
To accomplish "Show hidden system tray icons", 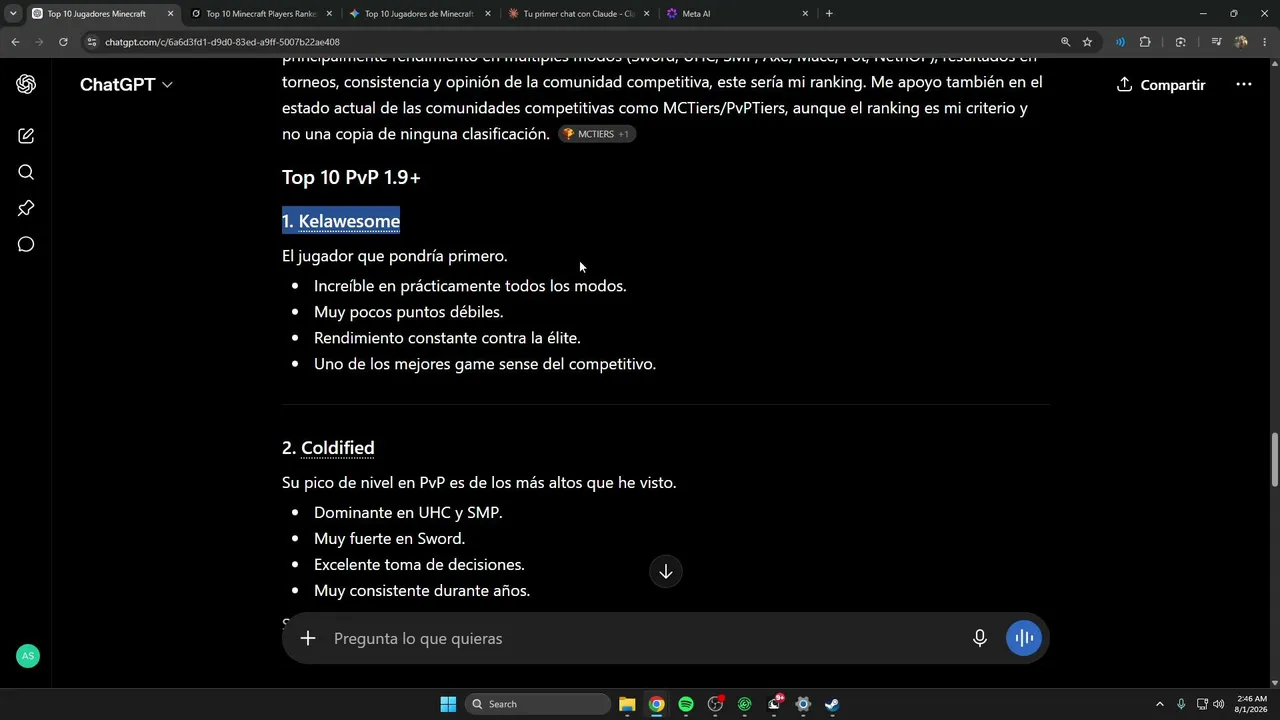I will tap(1159, 704).
